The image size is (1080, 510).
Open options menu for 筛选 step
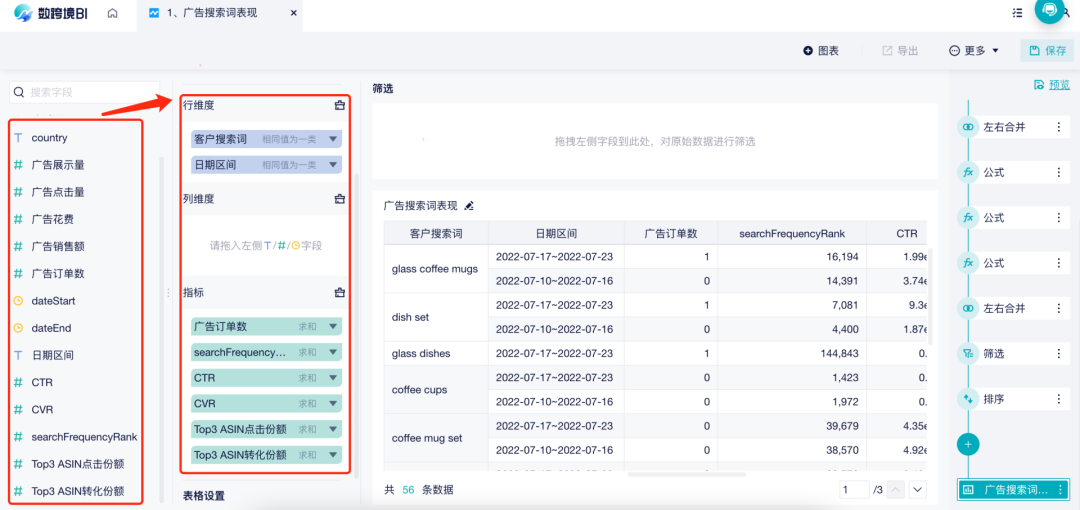click(x=1059, y=354)
